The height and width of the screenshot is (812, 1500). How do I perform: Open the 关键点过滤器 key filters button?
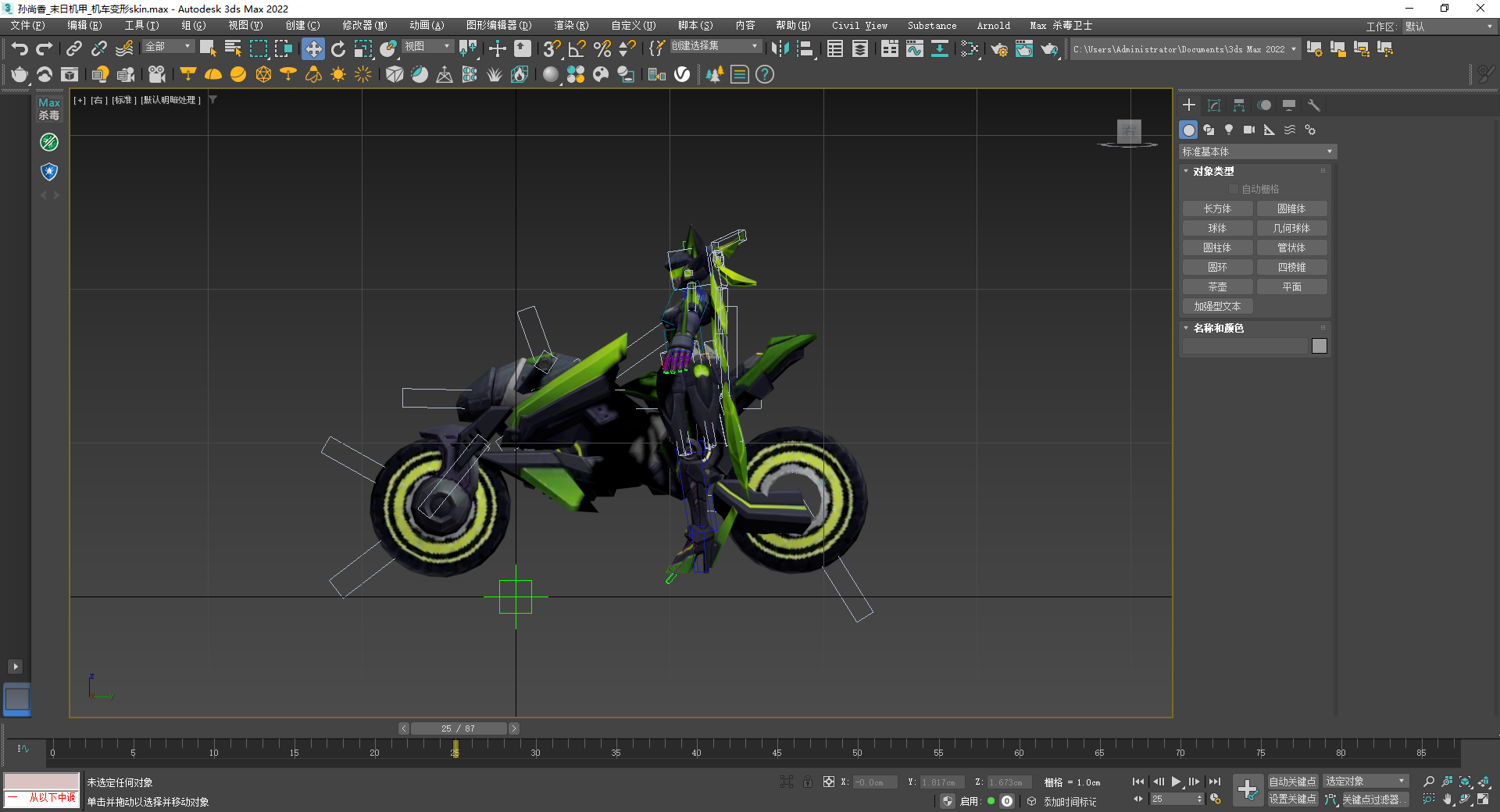click(1374, 800)
